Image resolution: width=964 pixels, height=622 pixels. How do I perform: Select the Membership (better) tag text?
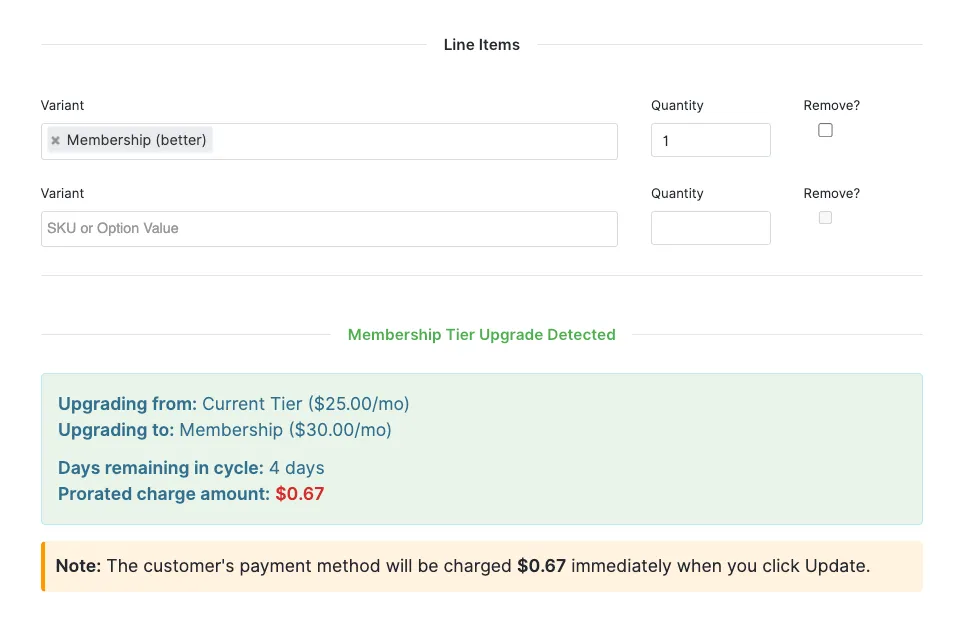136,140
